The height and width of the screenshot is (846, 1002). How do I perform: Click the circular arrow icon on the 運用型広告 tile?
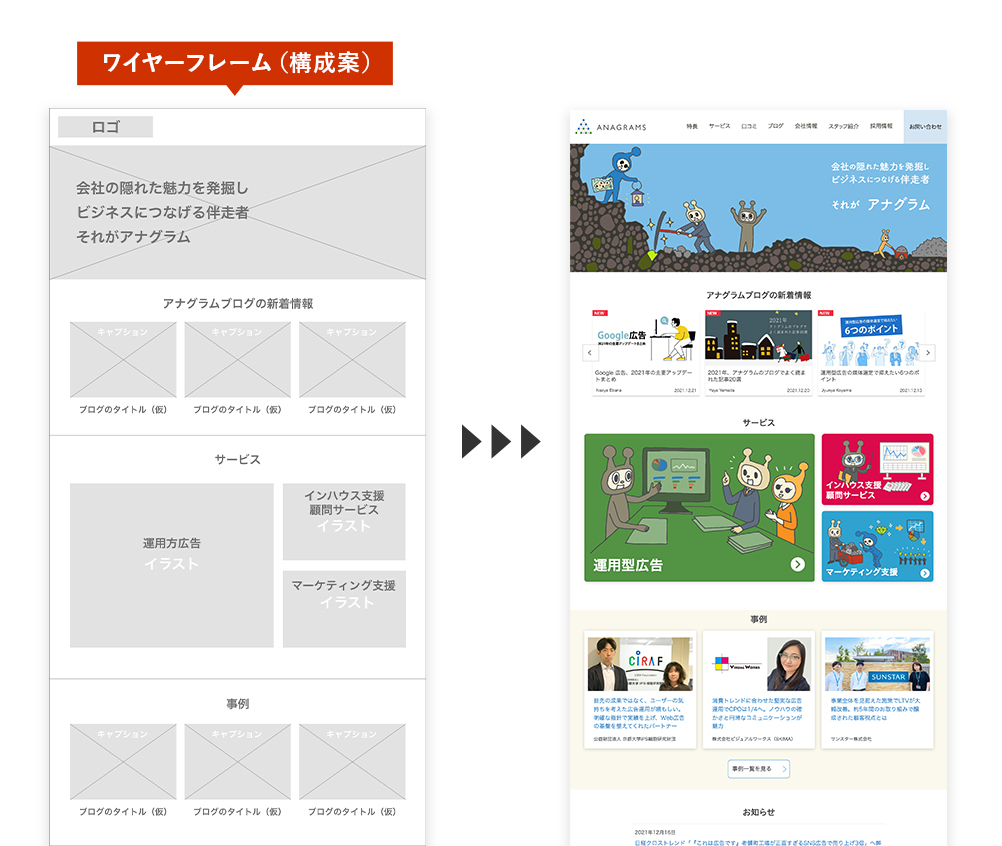[797, 564]
